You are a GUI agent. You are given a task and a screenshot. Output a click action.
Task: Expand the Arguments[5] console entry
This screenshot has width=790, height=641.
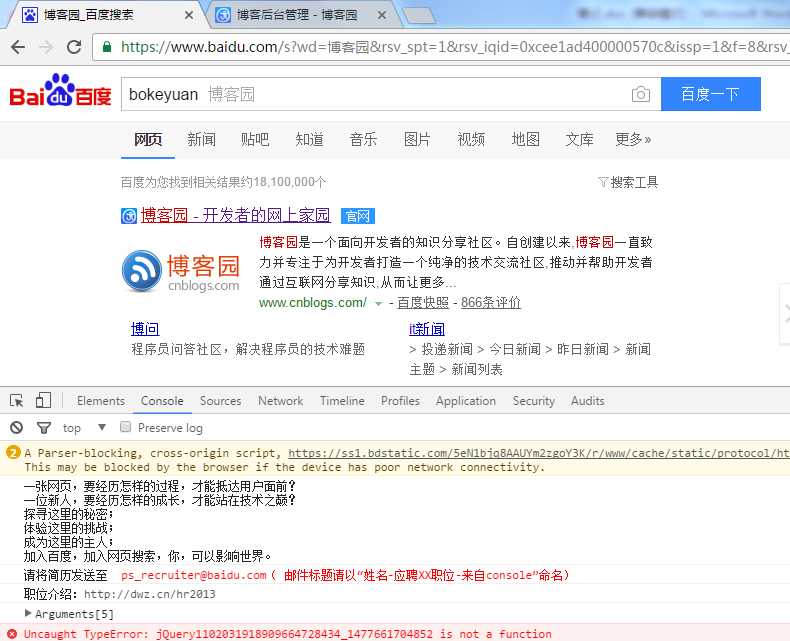(x=28, y=613)
